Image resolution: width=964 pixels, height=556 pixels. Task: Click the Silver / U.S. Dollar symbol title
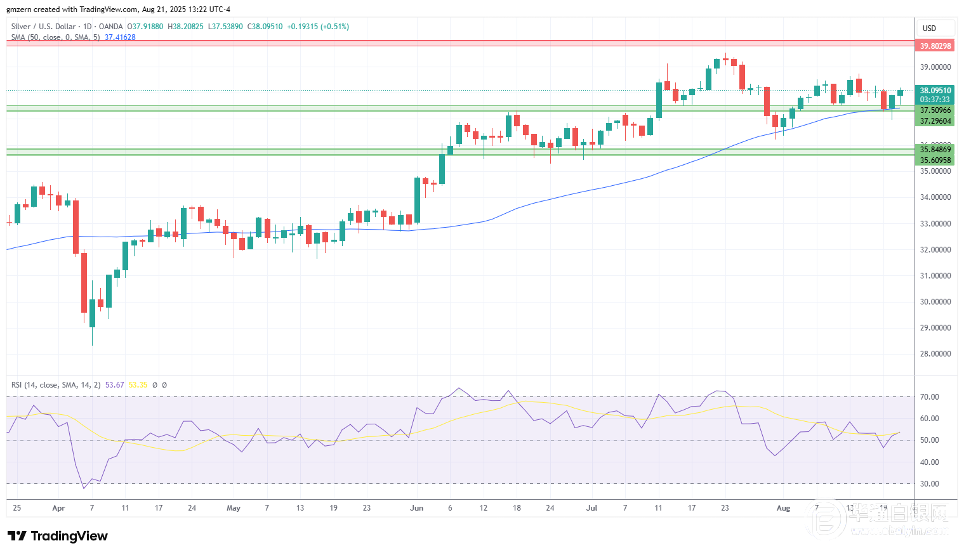pos(43,26)
